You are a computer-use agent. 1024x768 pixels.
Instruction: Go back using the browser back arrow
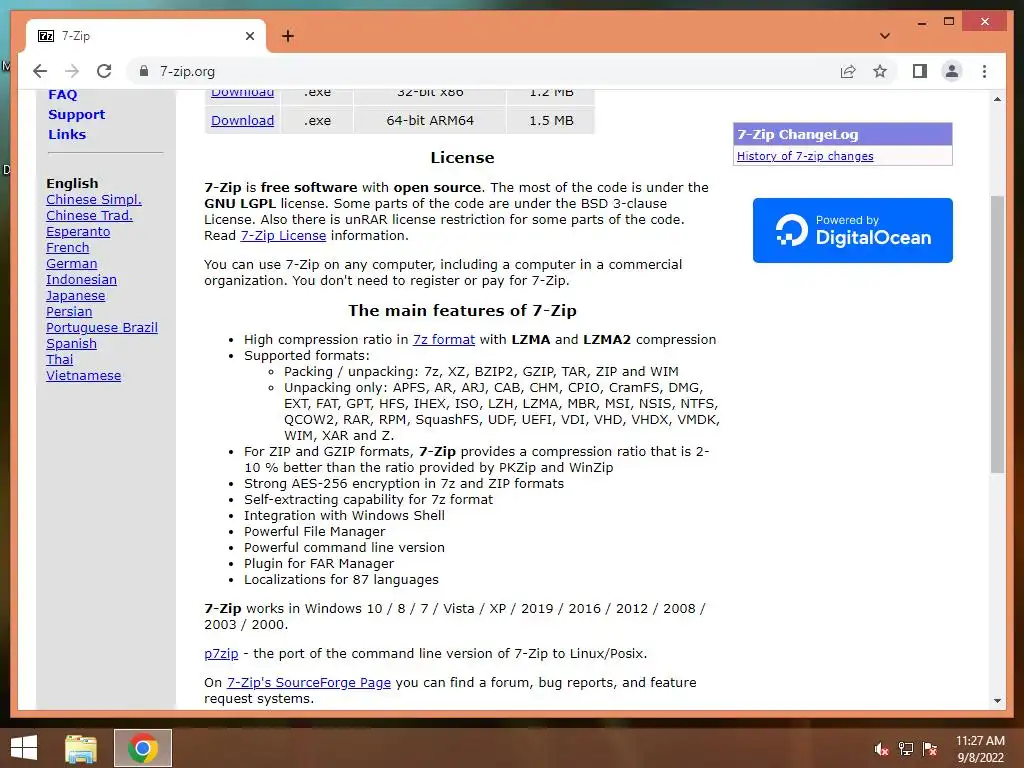pos(40,71)
